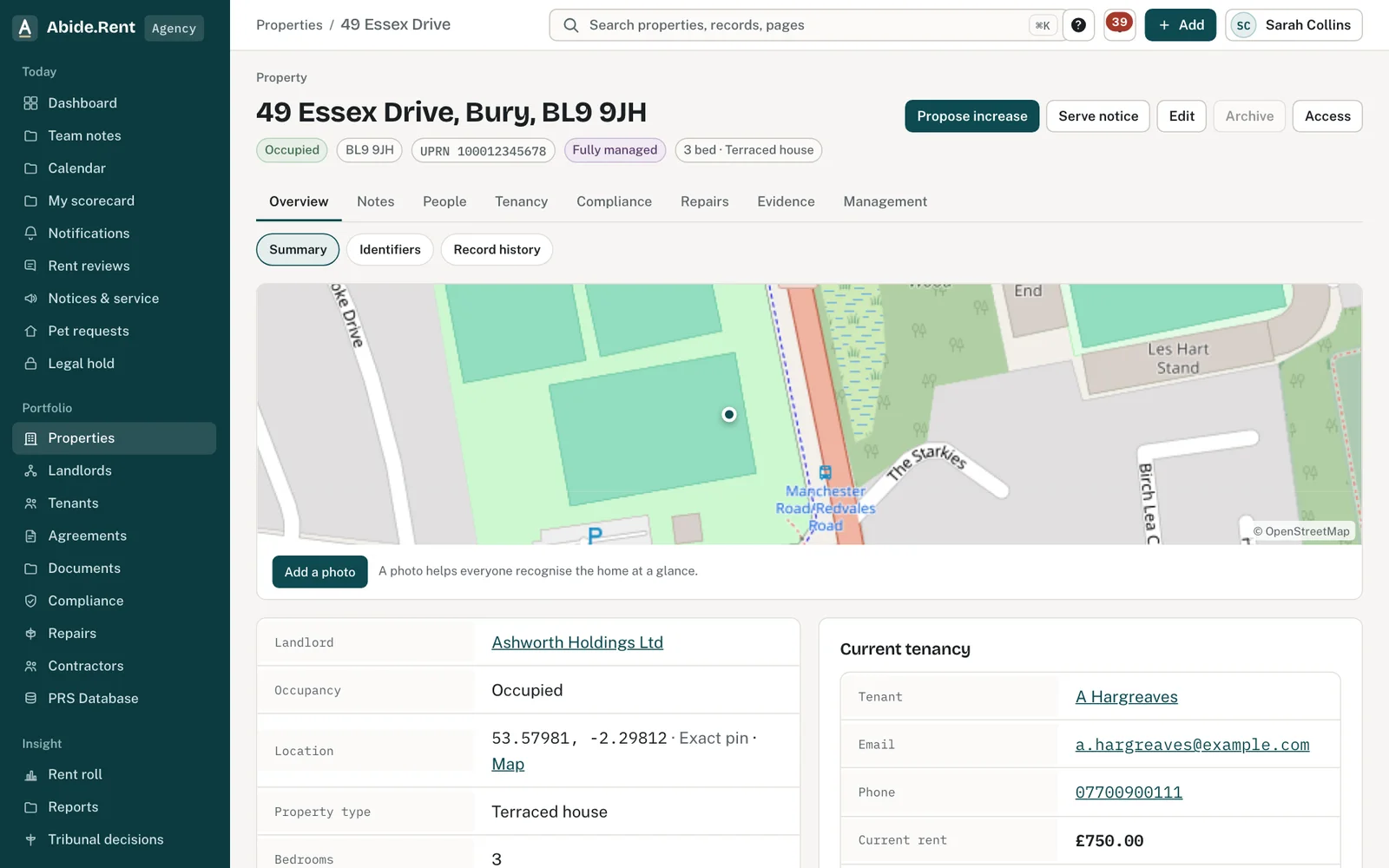Click the Notices & service megaphone icon
Image resolution: width=1389 pixels, height=868 pixels.
pyautogui.click(x=30, y=299)
